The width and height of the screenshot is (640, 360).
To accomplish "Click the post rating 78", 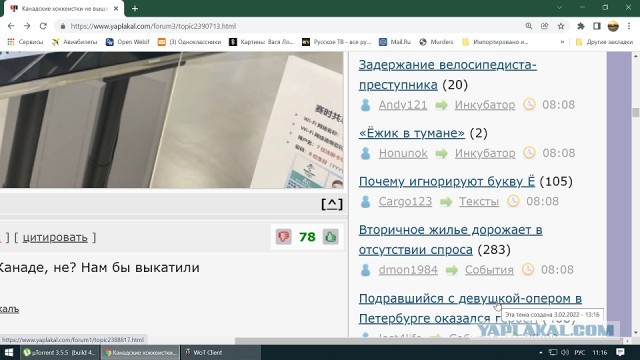I will coord(307,237).
